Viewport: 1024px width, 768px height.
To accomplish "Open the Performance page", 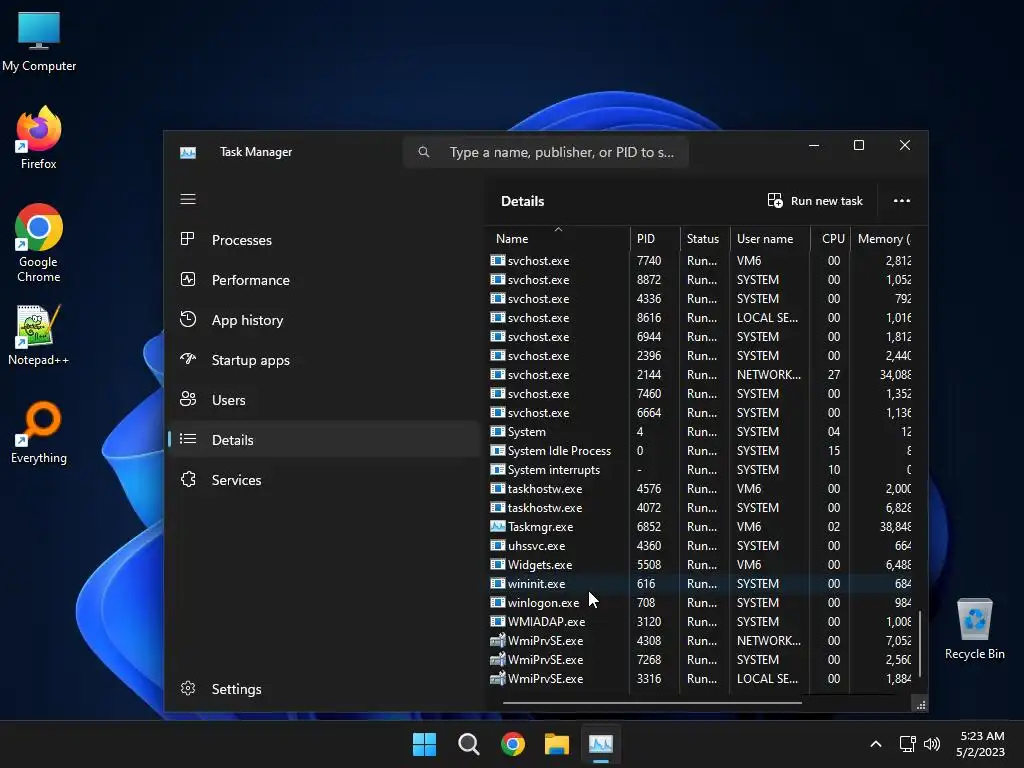I will (x=250, y=280).
